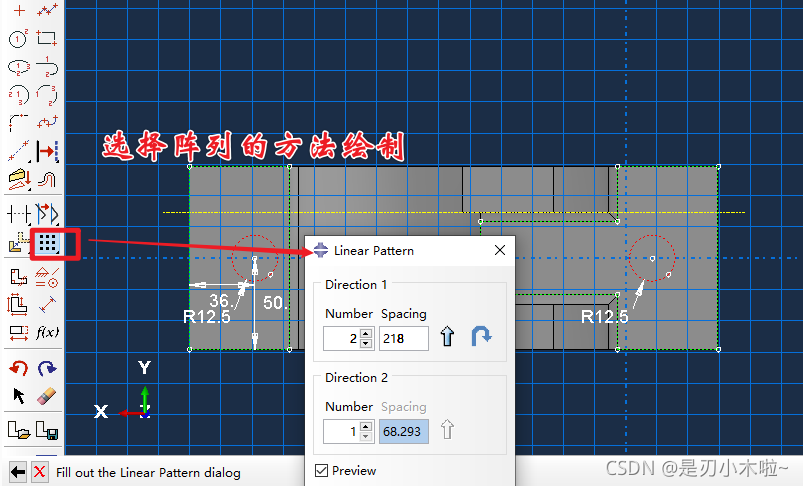The width and height of the screenshot is (803, 486).
Task: Cancel procedure with red X button
Action: [x=39, y=472]
